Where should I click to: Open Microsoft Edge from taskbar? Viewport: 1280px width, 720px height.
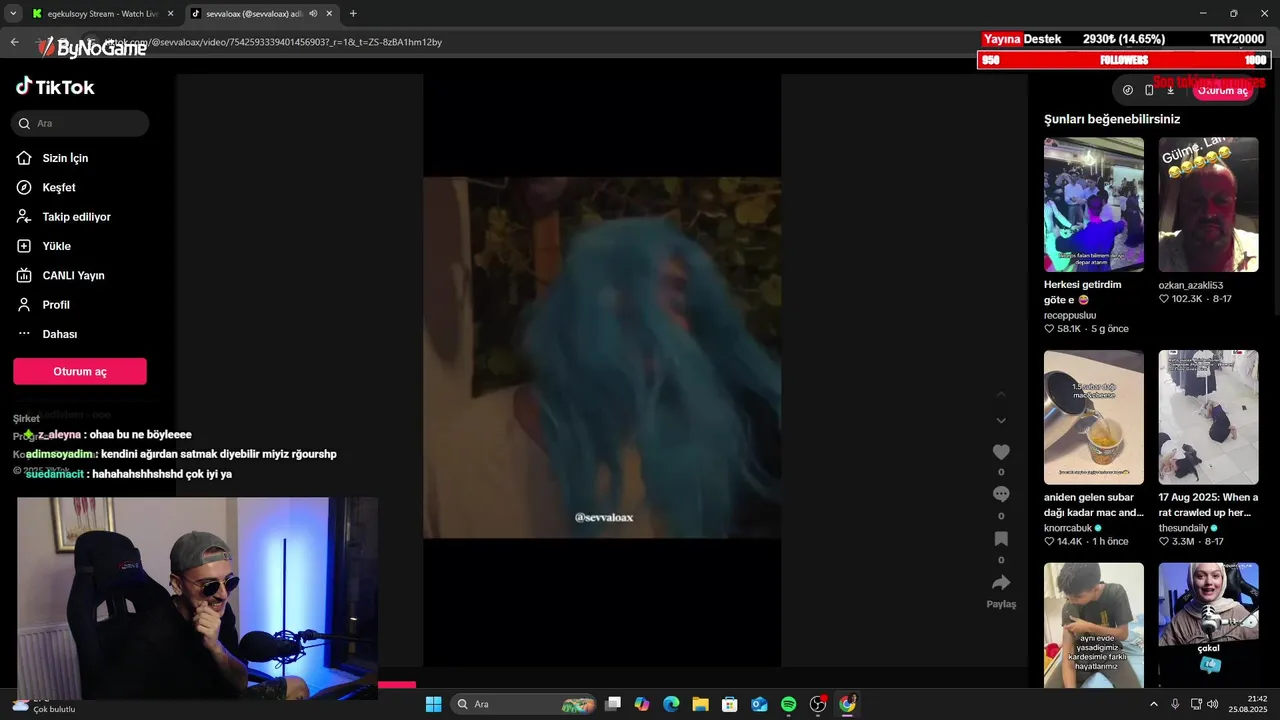point(671,704)
